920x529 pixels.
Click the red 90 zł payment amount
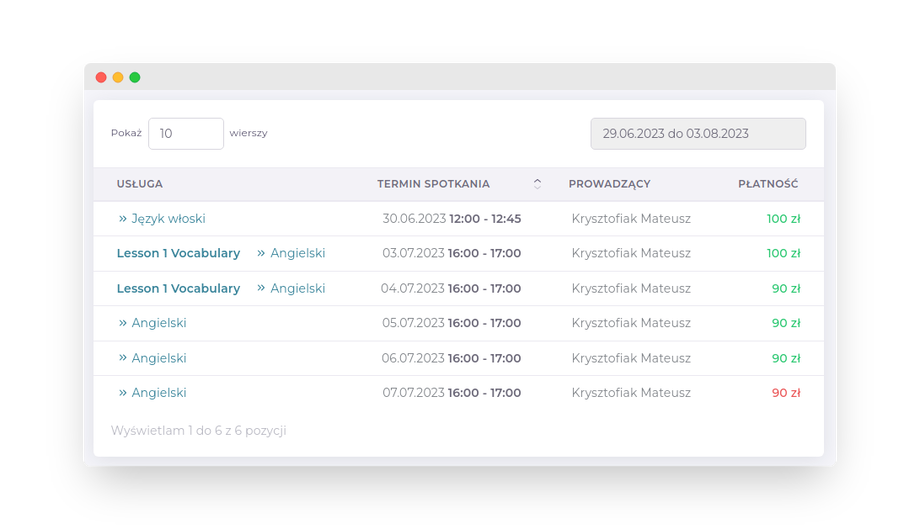tap(786, 393)
